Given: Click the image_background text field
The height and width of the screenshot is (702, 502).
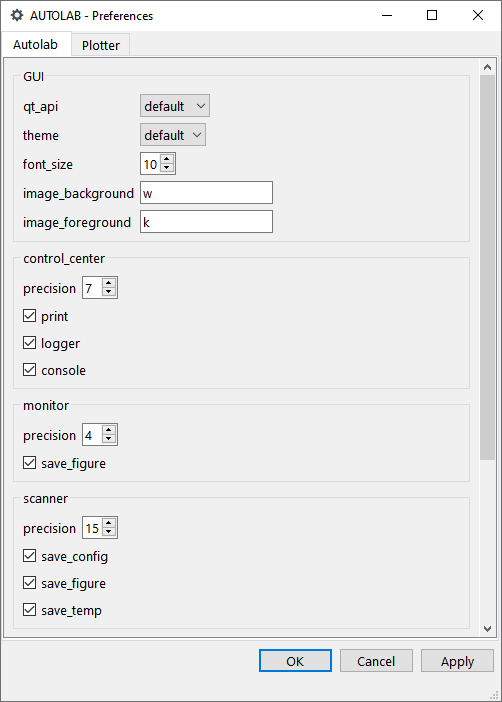Looking at the screenshot, I should click(206, 193).
